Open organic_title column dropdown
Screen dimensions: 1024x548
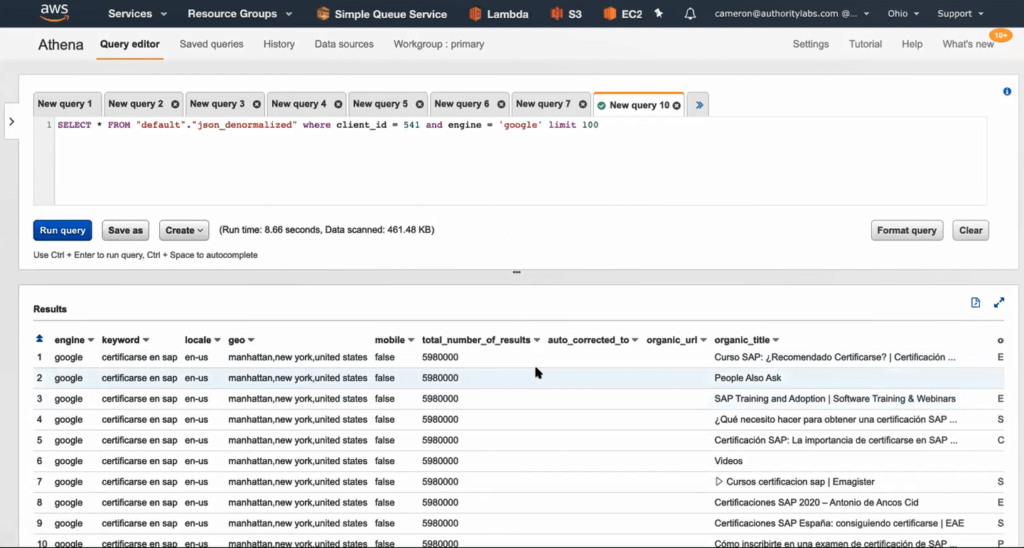point(776,340)
